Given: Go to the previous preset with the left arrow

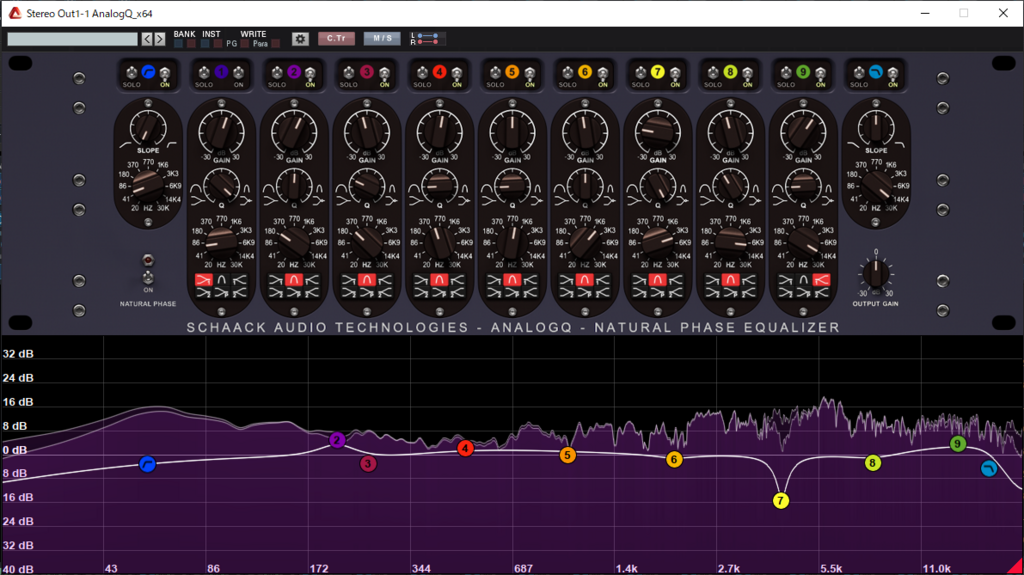Looking at the screenshot, I should (147, 39).
